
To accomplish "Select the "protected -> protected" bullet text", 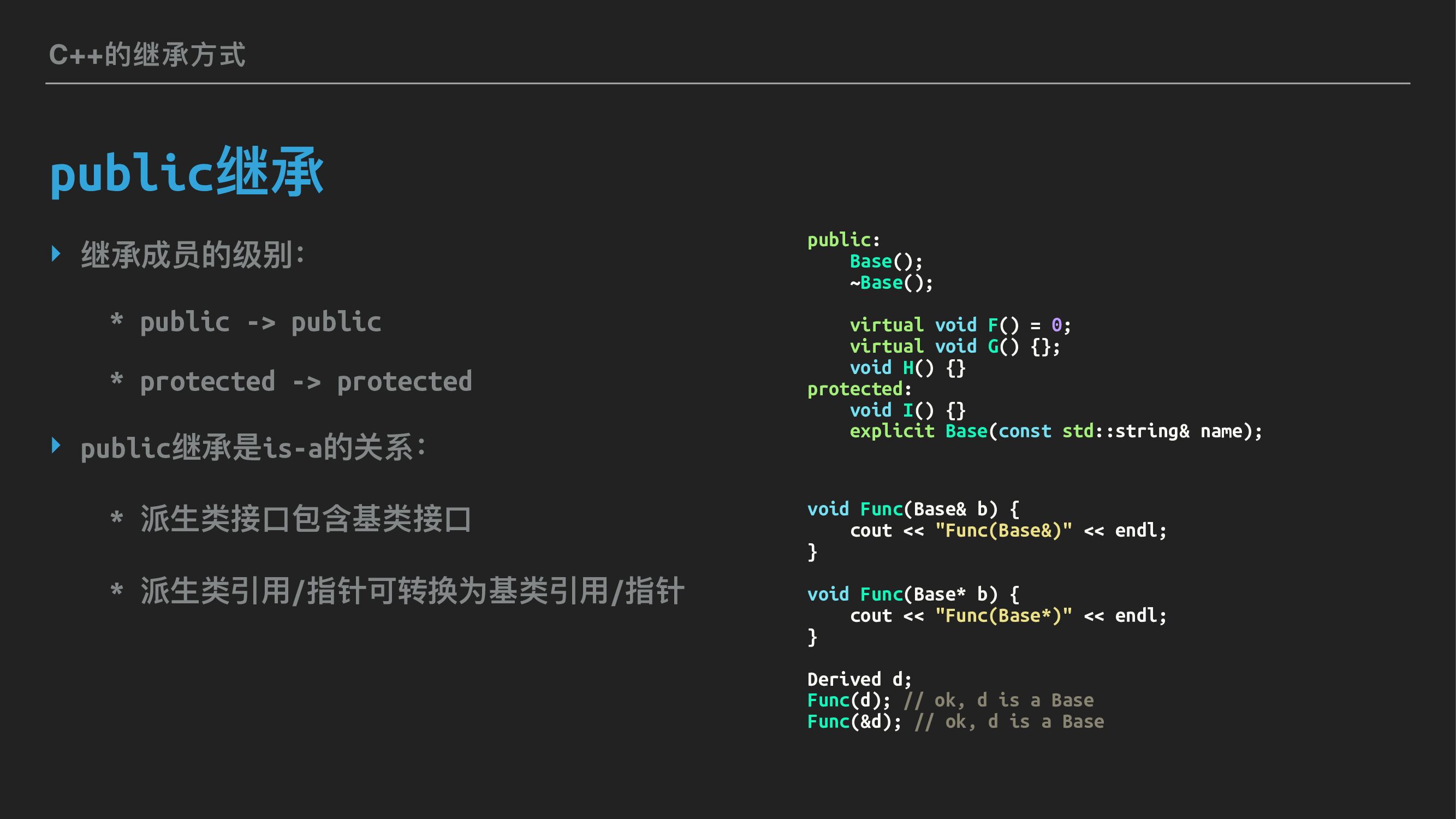I will point(305,382).
